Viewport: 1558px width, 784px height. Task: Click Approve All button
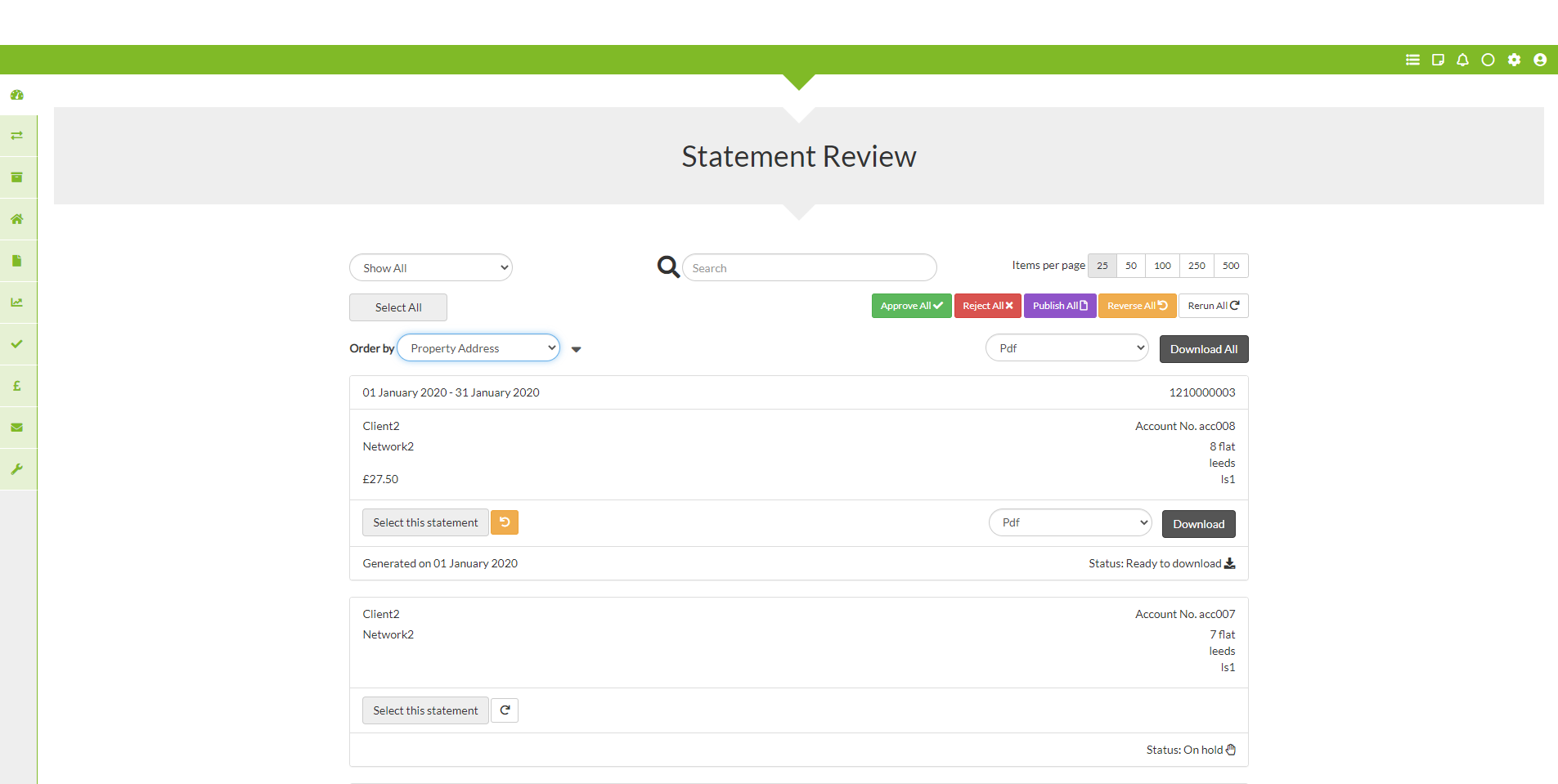coord(911,306)
